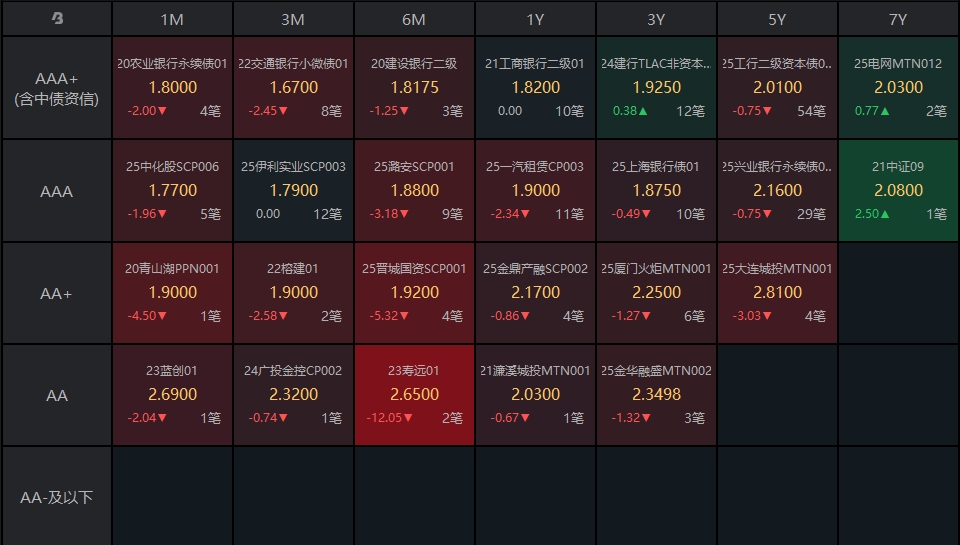The height and width of the screenshot is (545, 960).
Task: Select the 1M column header
Action: coord(172,19)
